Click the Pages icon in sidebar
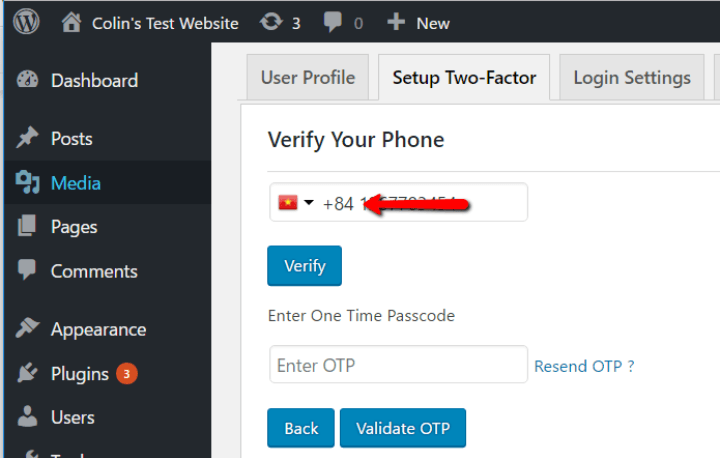This screenshot has height=458, width=720. click(x=27, y=226)
